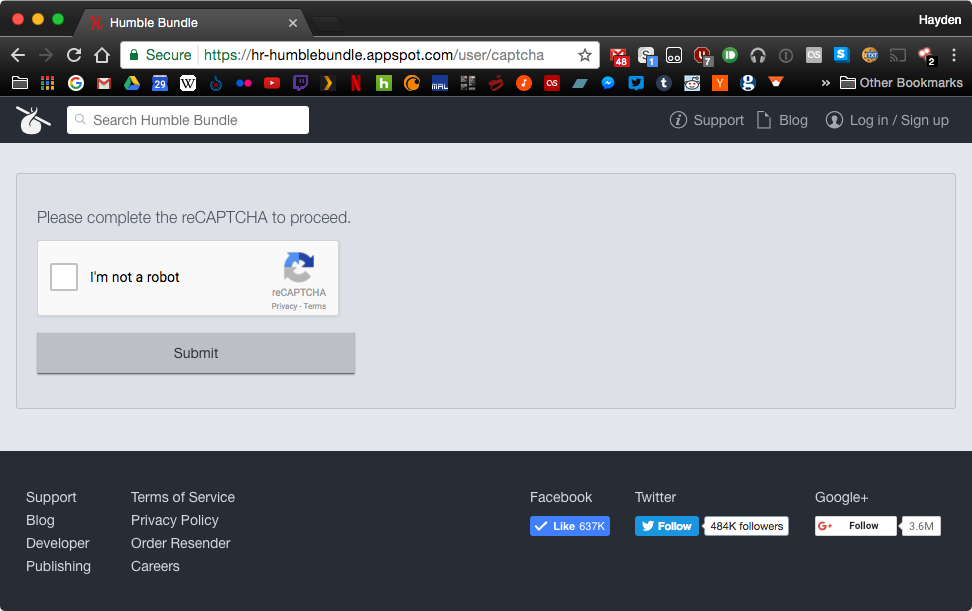The image size is (972, 611).
Task: Click inside the Search Humble Bundle field
Action: pyautogui.click(x=187, y=119)
